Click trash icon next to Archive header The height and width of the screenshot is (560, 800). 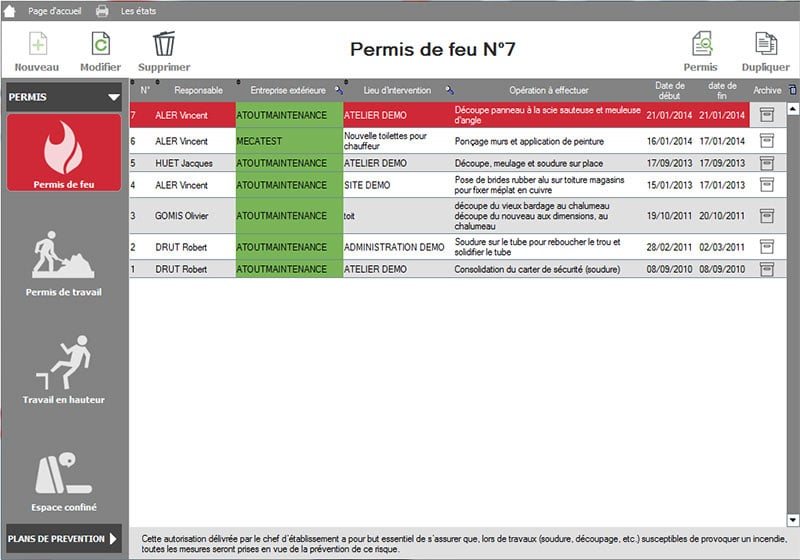pos(792,90)
